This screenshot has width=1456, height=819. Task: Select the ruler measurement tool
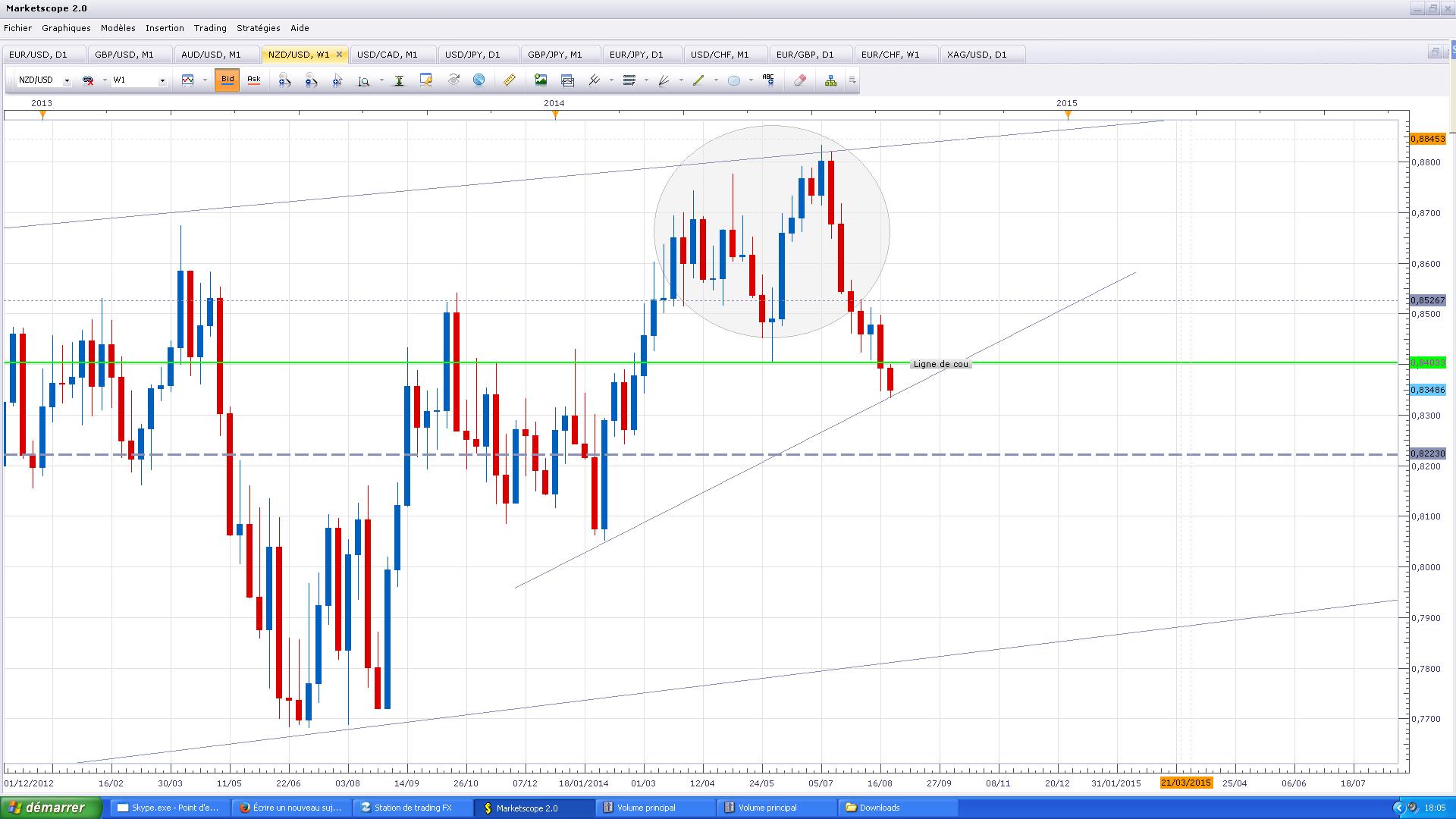click(x=510, y=80)
